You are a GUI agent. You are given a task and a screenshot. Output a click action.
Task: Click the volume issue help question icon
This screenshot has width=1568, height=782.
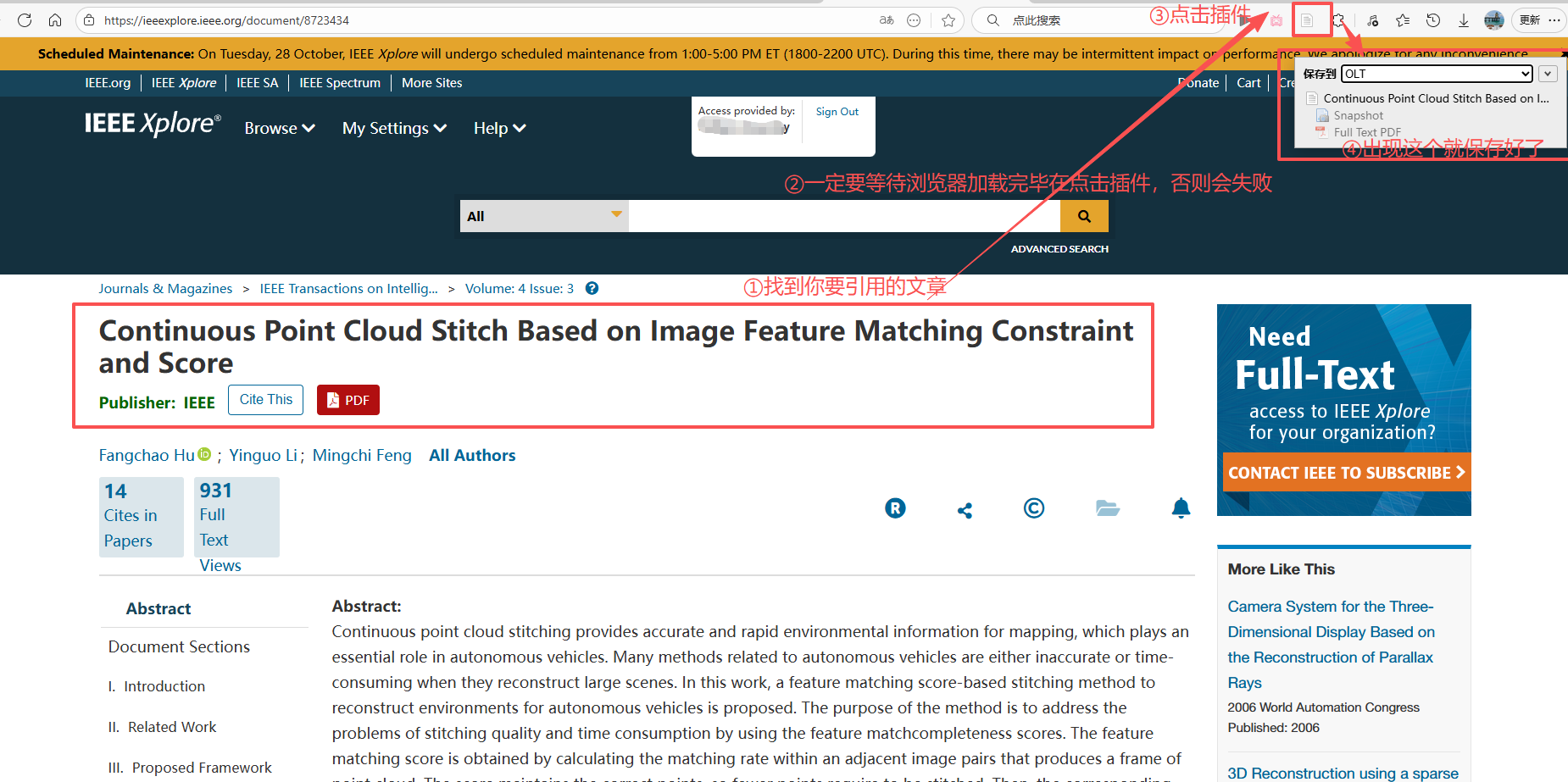592,288
